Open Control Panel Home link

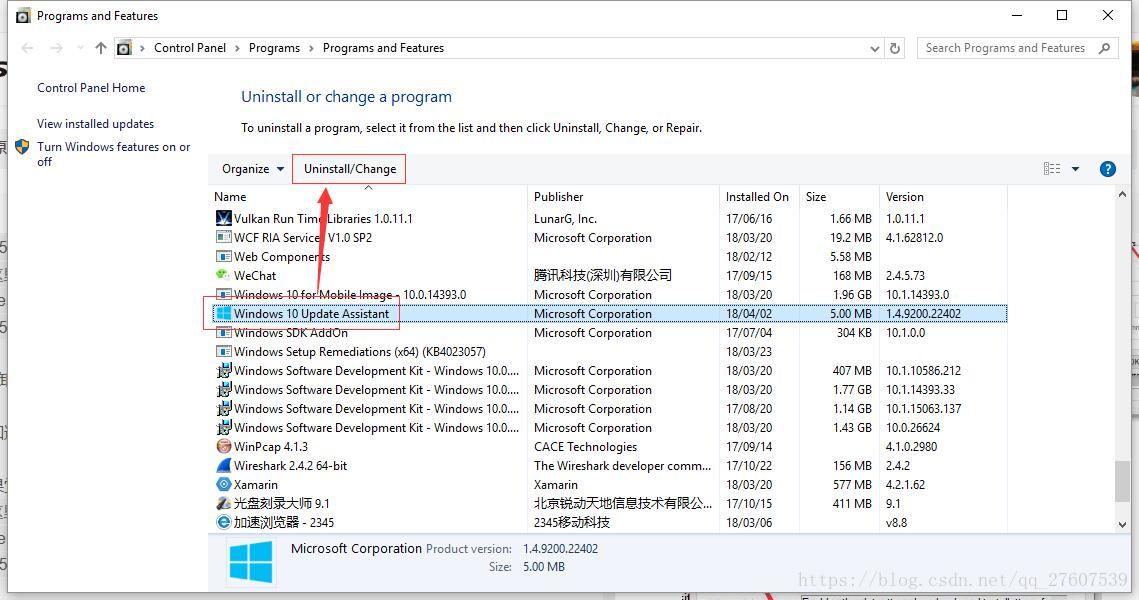point(91,88)
